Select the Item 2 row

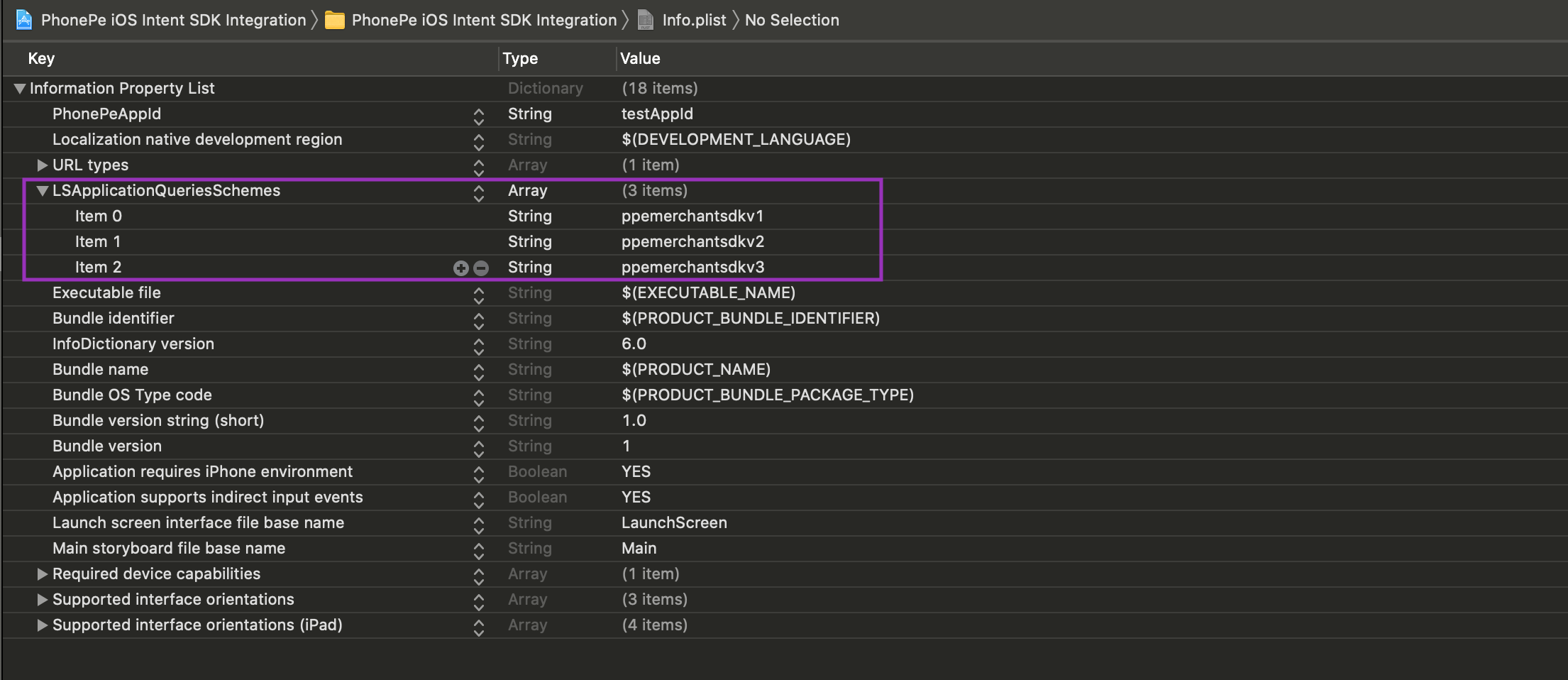point(99,268)
